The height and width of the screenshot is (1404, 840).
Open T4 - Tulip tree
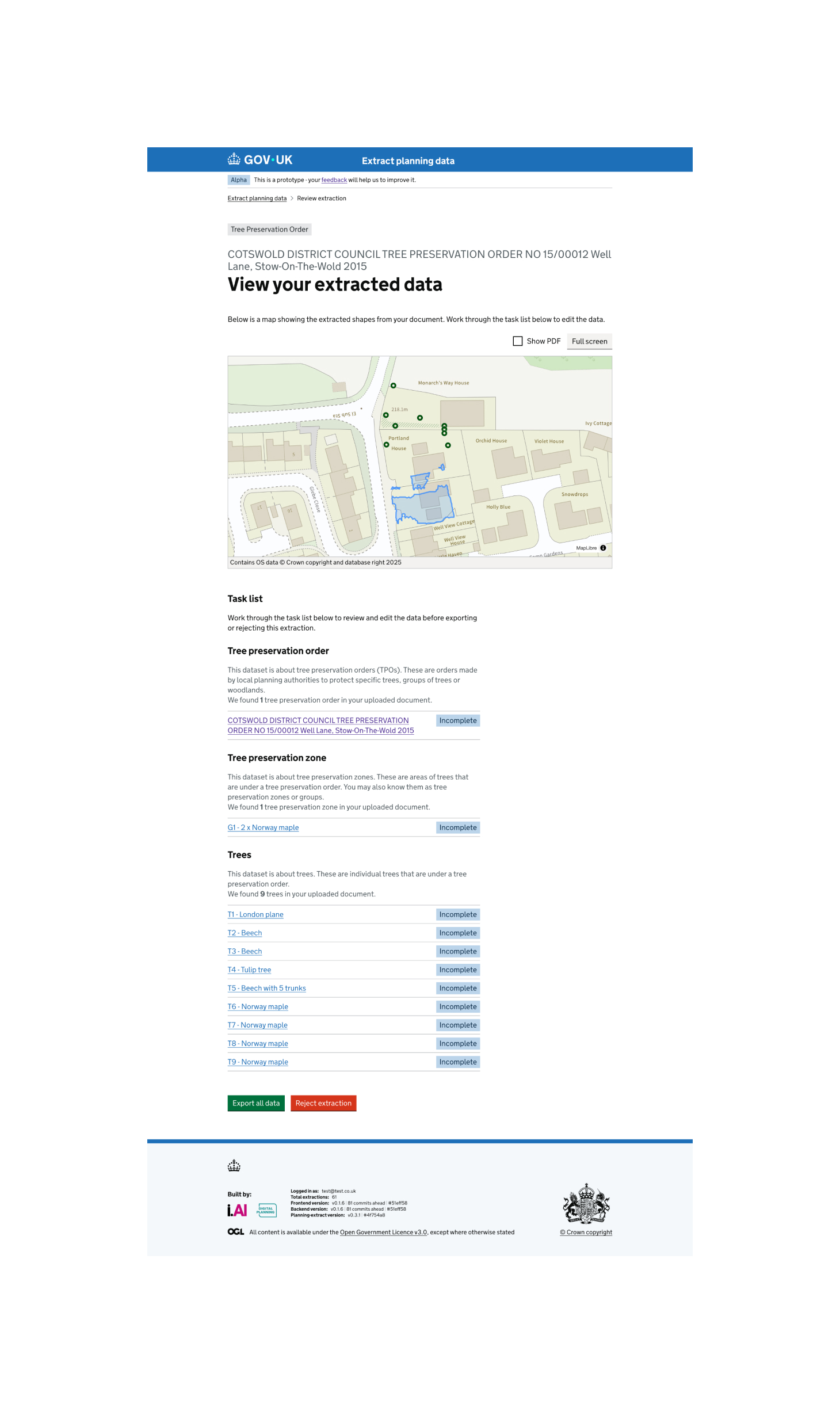(249, 970)
